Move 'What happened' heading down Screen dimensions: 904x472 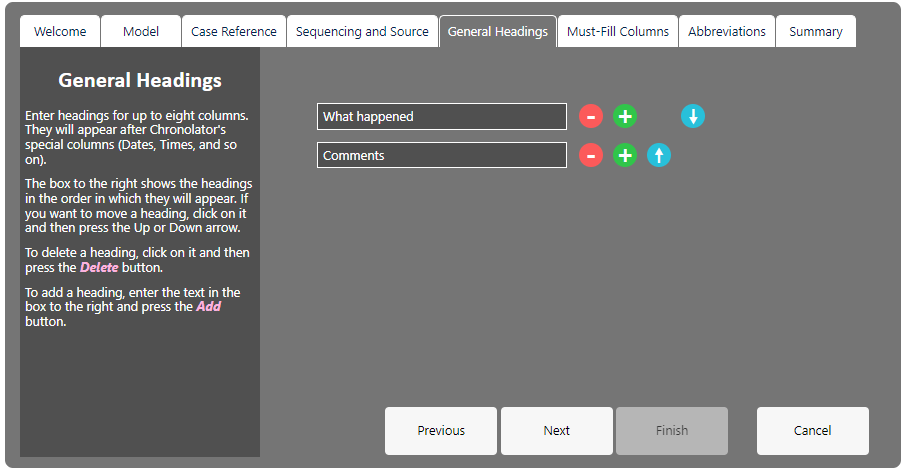click(693, 116)
